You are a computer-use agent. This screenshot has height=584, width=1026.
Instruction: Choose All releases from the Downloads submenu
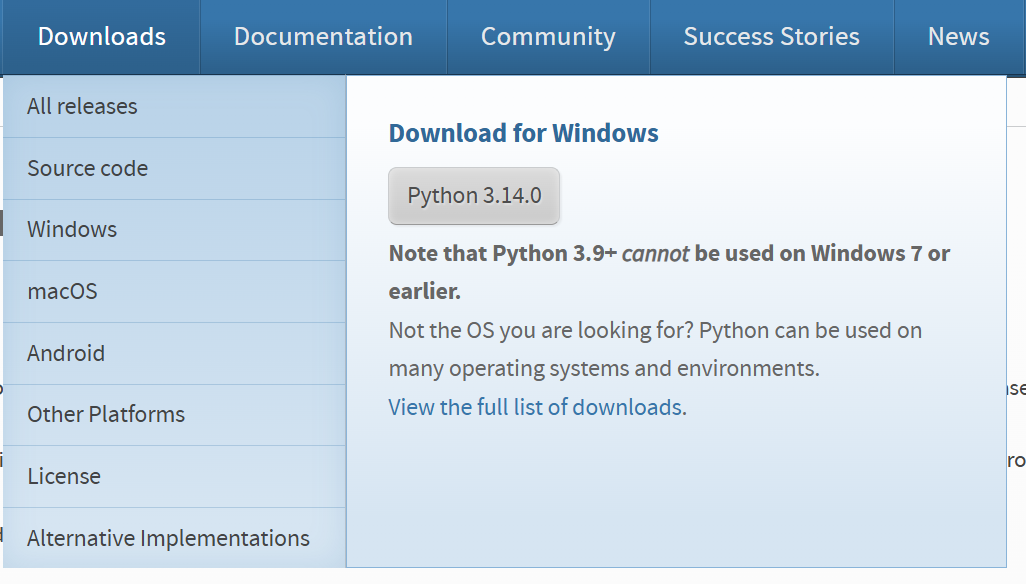[x=82, y=106]
